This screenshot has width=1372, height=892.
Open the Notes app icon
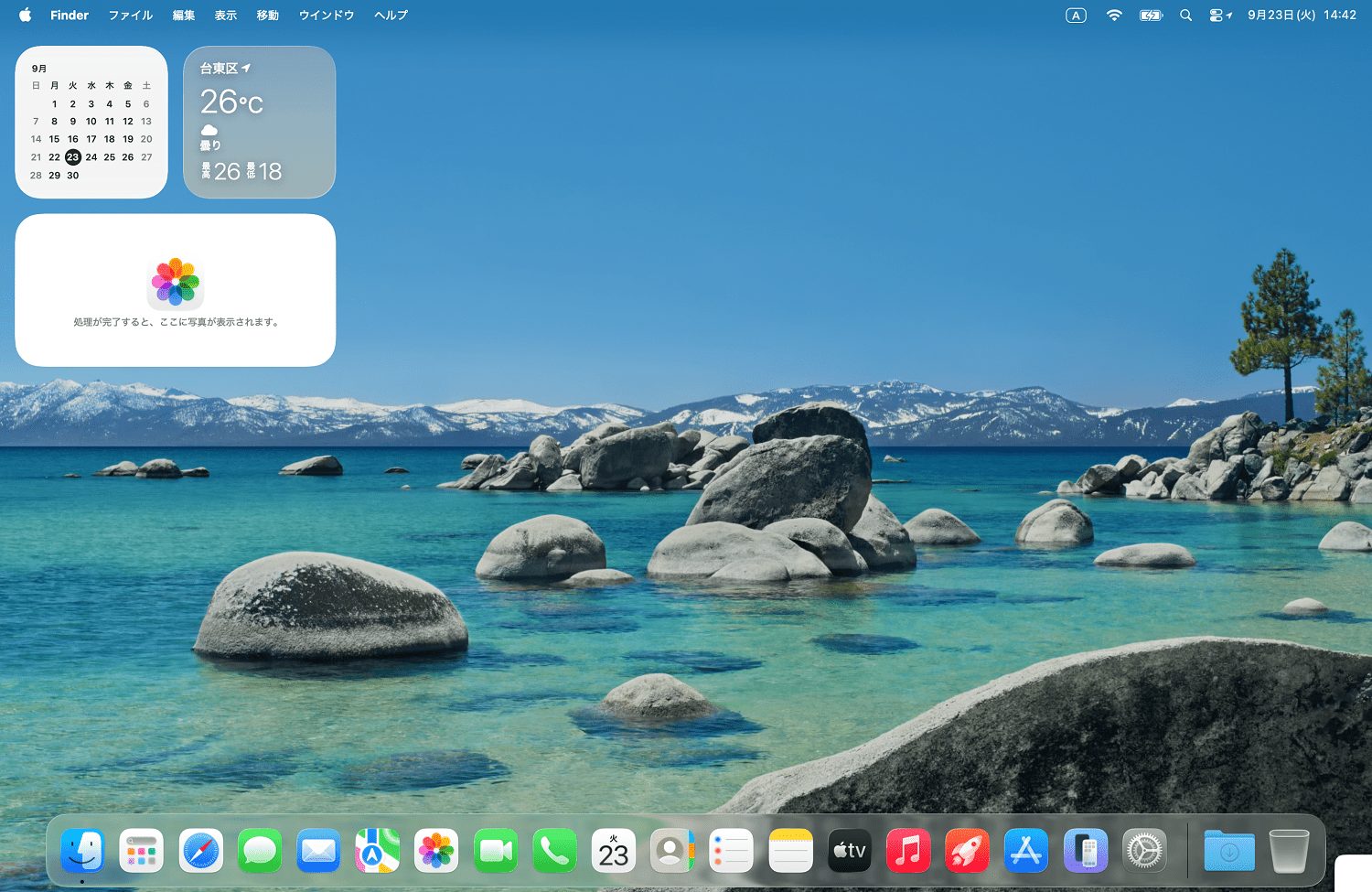tap(790, 851)
